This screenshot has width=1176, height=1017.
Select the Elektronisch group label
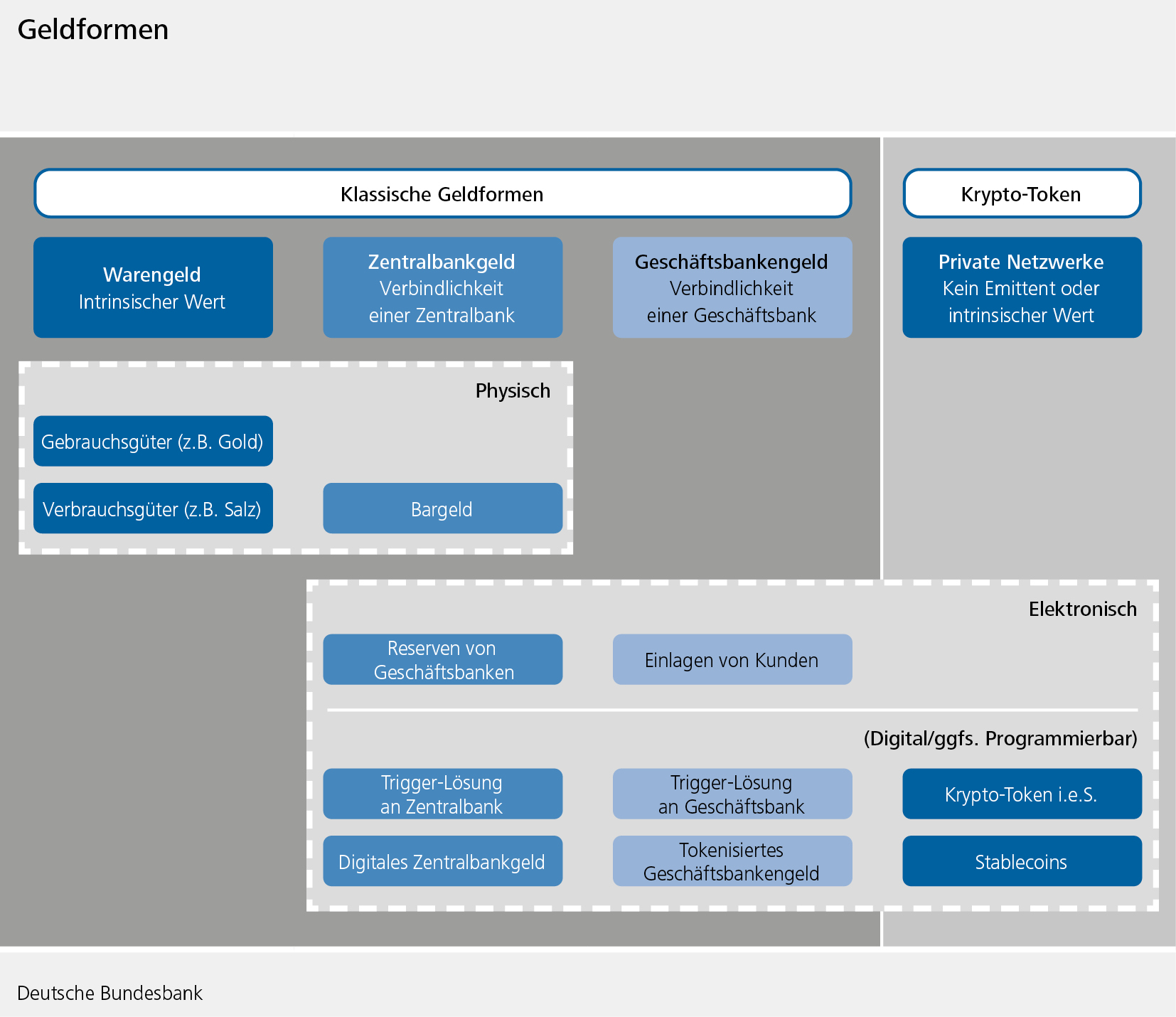(1082, 609)
